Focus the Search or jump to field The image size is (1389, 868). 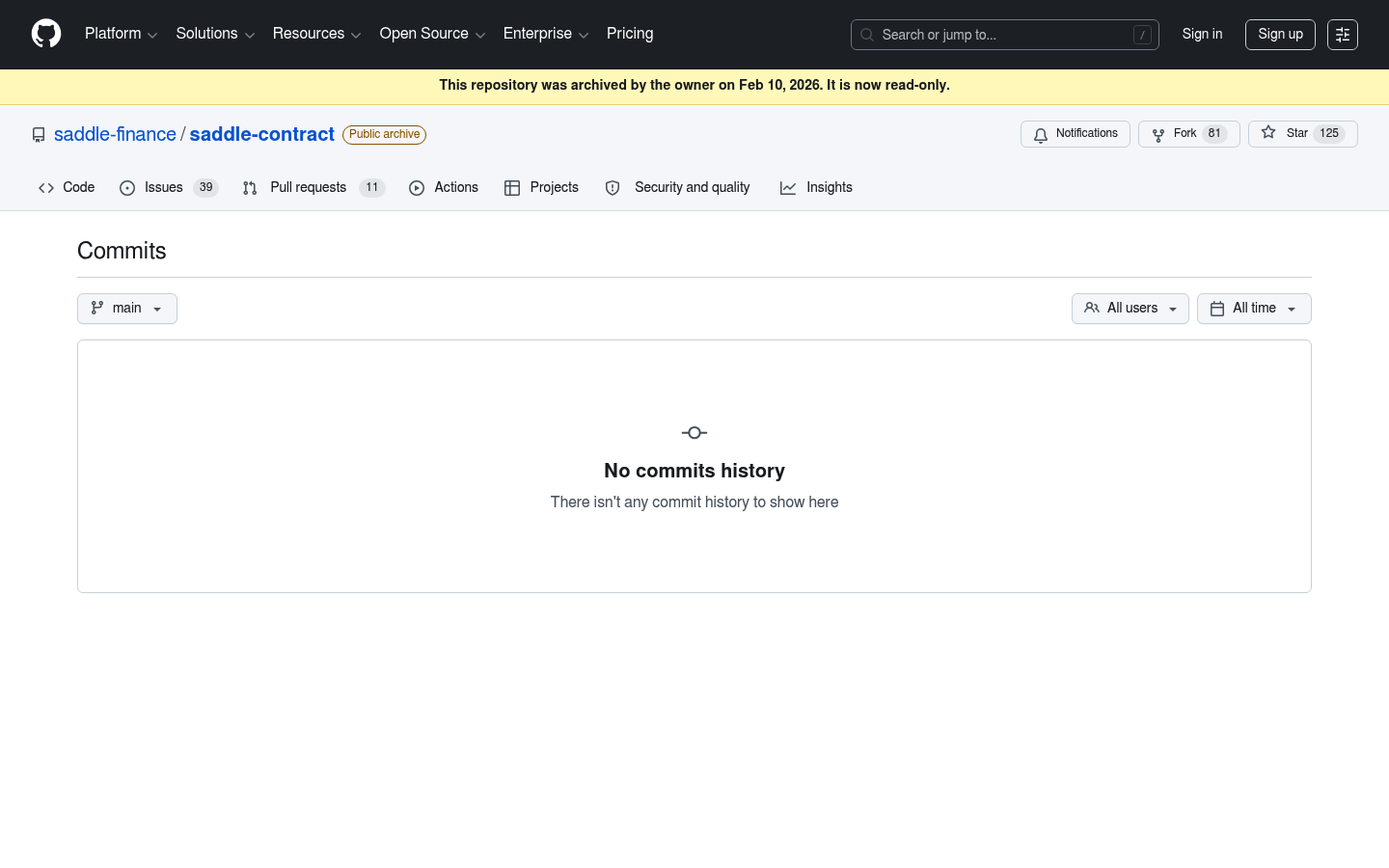coord(1004,35)
